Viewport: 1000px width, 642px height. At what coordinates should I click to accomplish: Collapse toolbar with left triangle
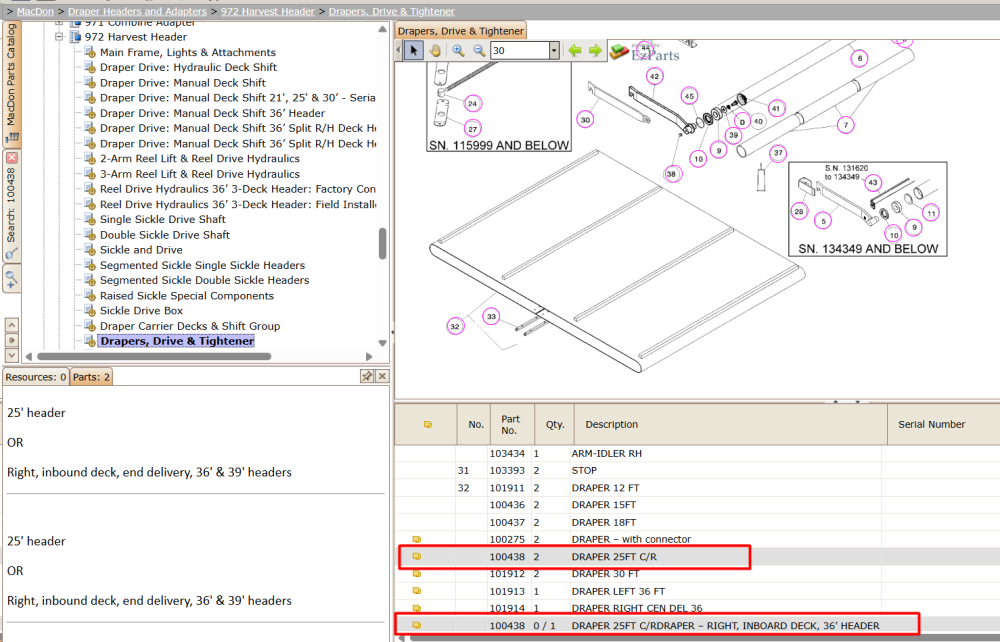[399, 50]
